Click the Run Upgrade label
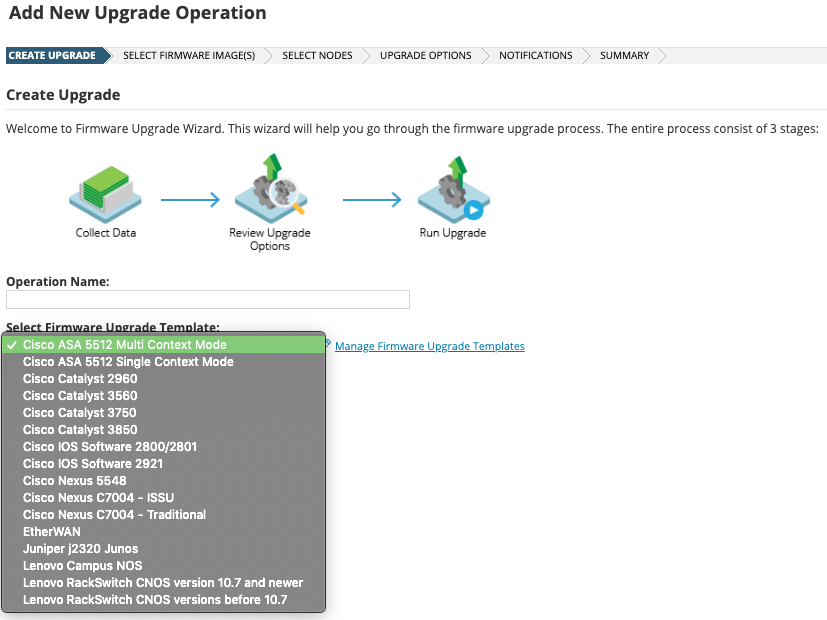The height and width of the screenshot is (620, 827). [x=453, y=233]
